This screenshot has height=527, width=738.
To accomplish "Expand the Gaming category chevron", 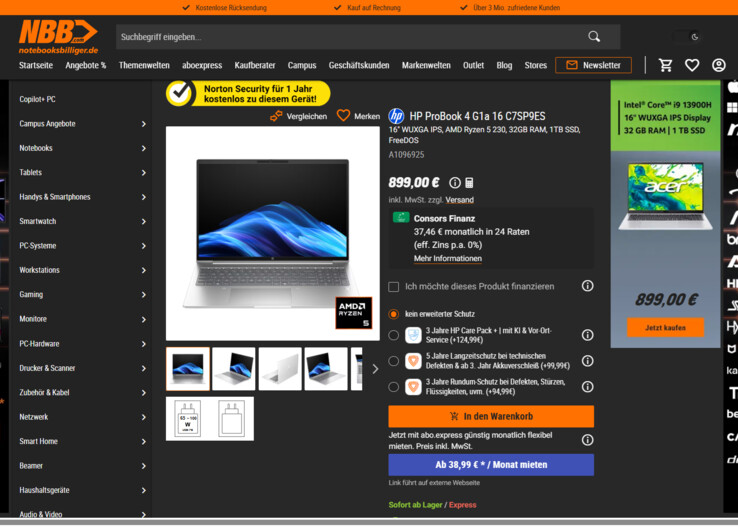I will (144, 295).
